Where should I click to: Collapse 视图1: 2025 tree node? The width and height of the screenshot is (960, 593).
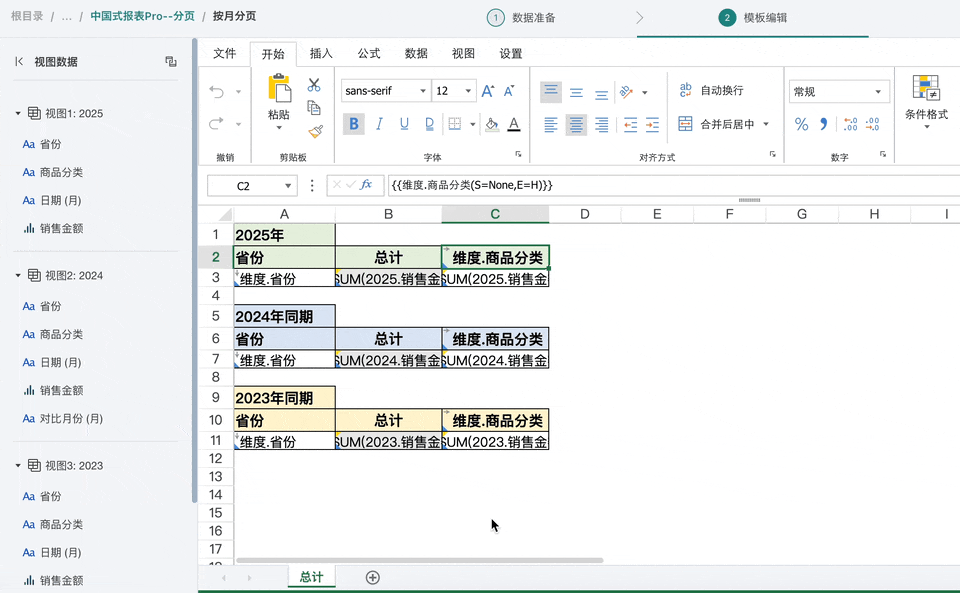click(18, 113)
